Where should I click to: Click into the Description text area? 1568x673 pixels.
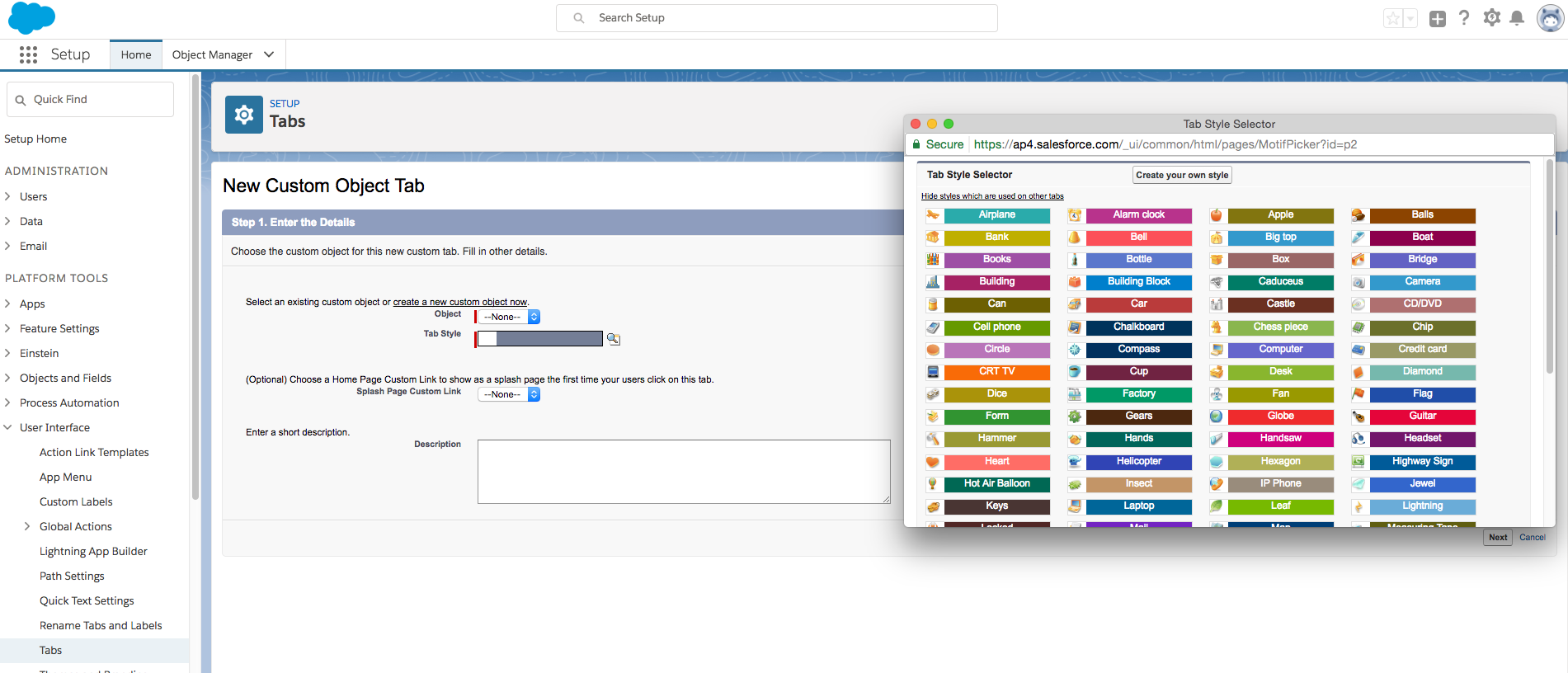(x=684, y=472)
